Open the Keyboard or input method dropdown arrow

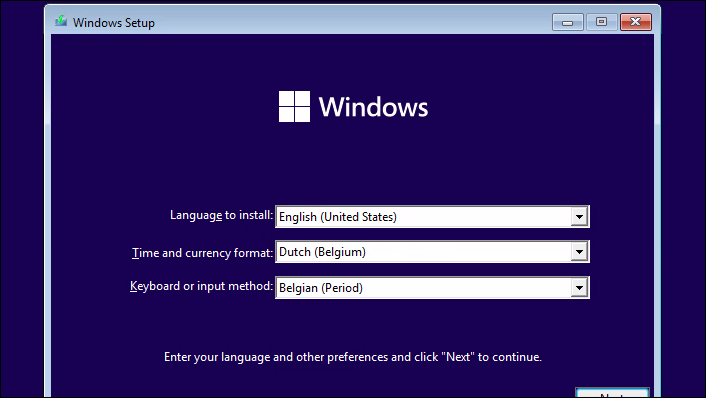coord(579,288)
